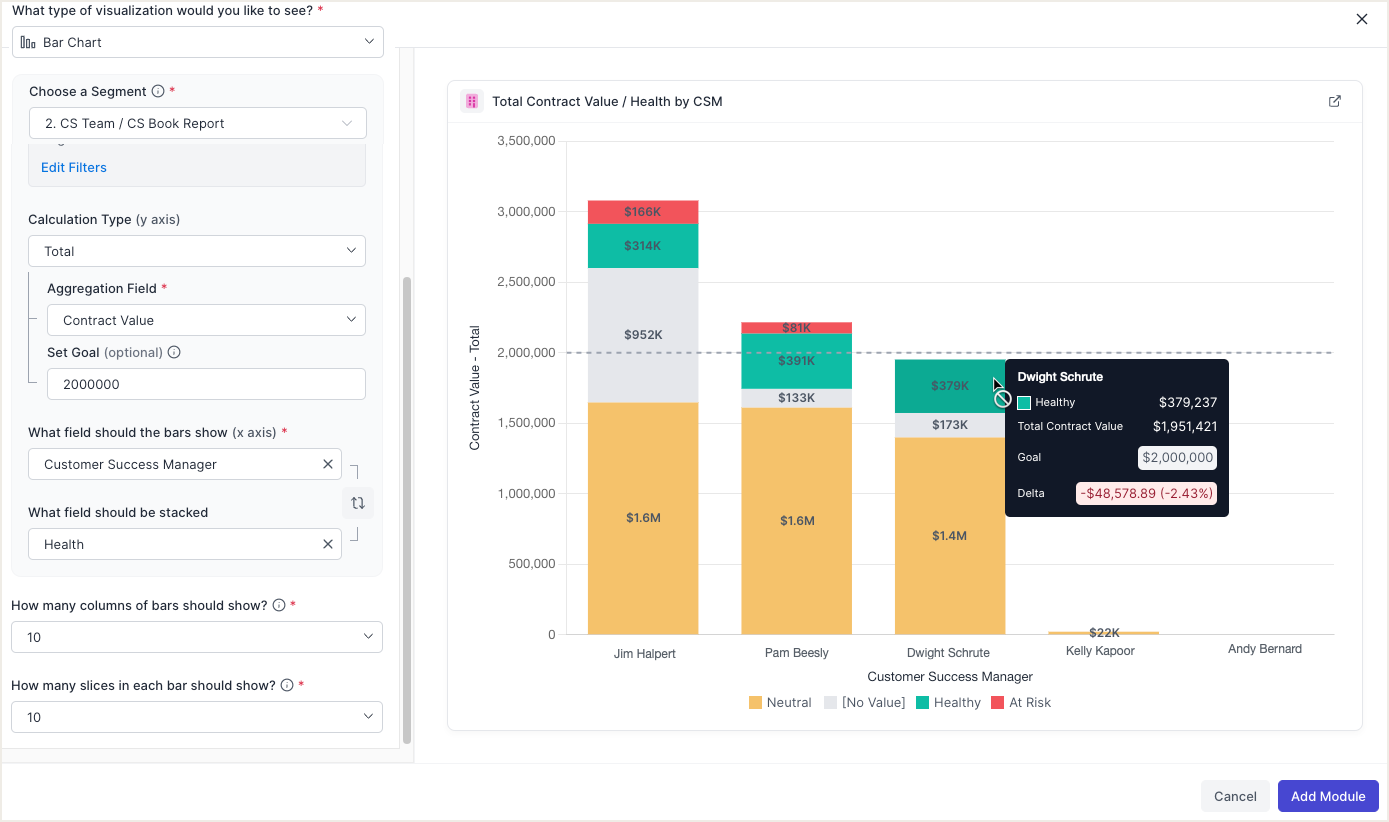The height and width of the screenshot is (822, 1389).
Task: Toggle Healthy series in chart legend
Action: tap(948, 703)
